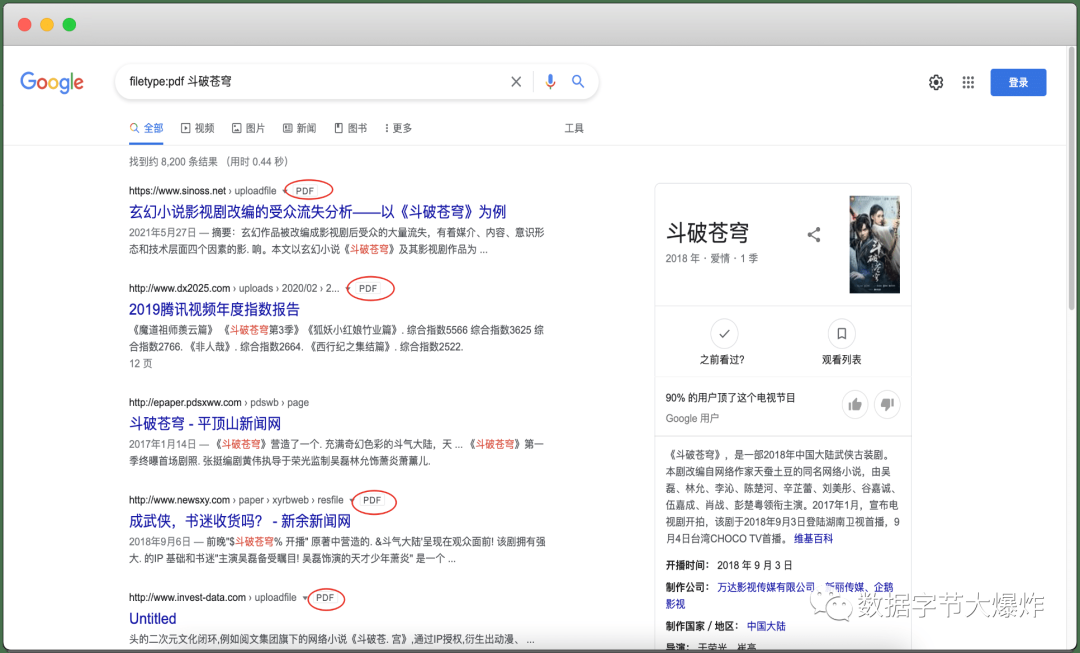Open the 斗破苍穹 - 平顶山新闻网 result
This screenshot has height=653, width=1080.
point(205,423)
